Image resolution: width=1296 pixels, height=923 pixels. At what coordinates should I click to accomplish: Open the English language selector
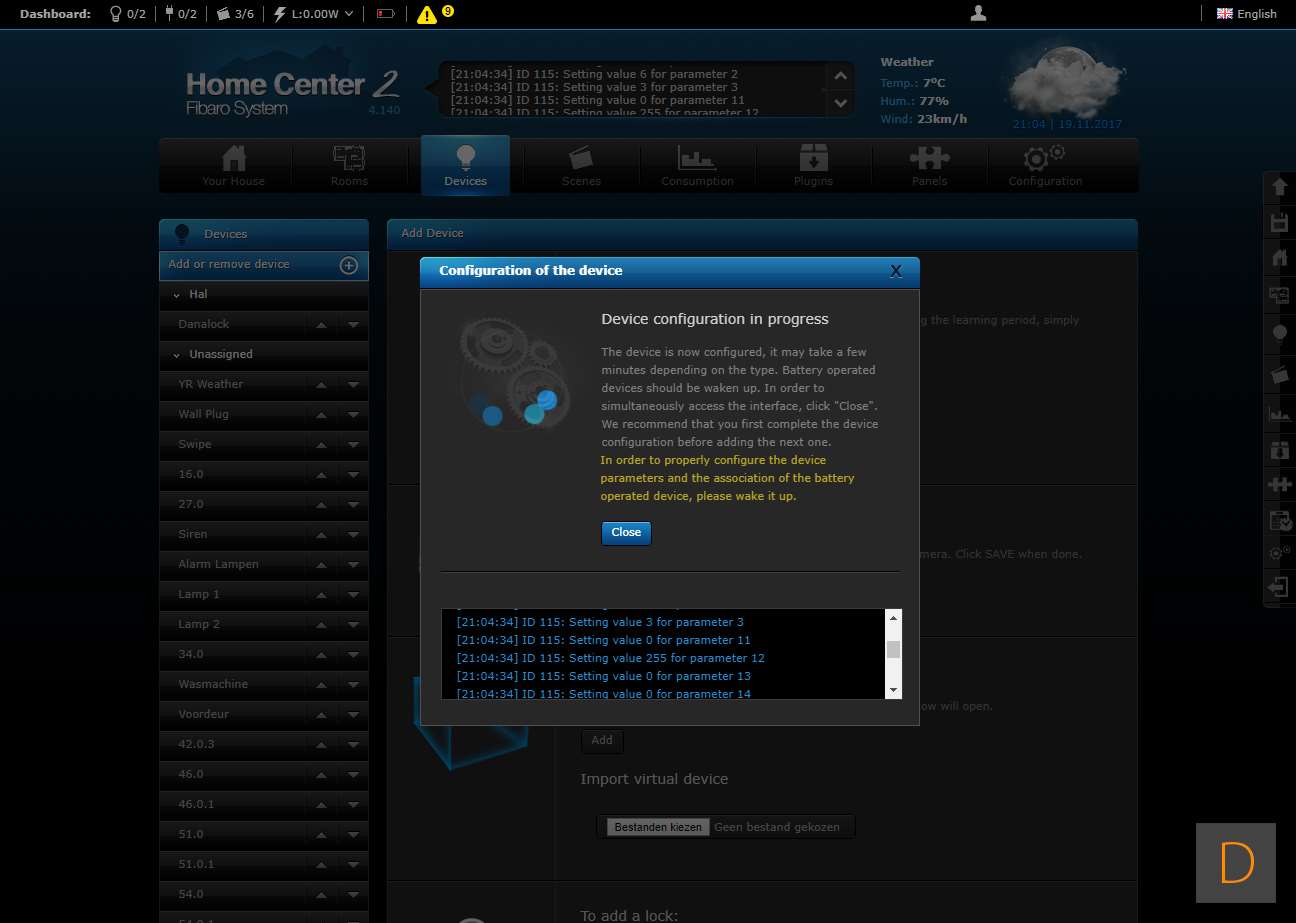pyautogui.click(x=1246, y=14)
